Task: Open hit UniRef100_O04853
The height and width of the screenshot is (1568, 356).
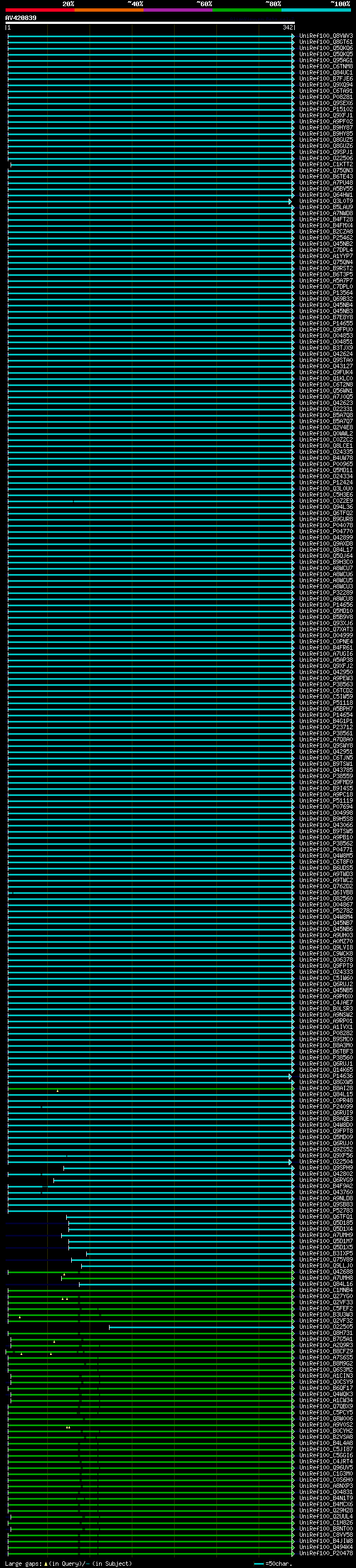Action: tap(325, 335)
